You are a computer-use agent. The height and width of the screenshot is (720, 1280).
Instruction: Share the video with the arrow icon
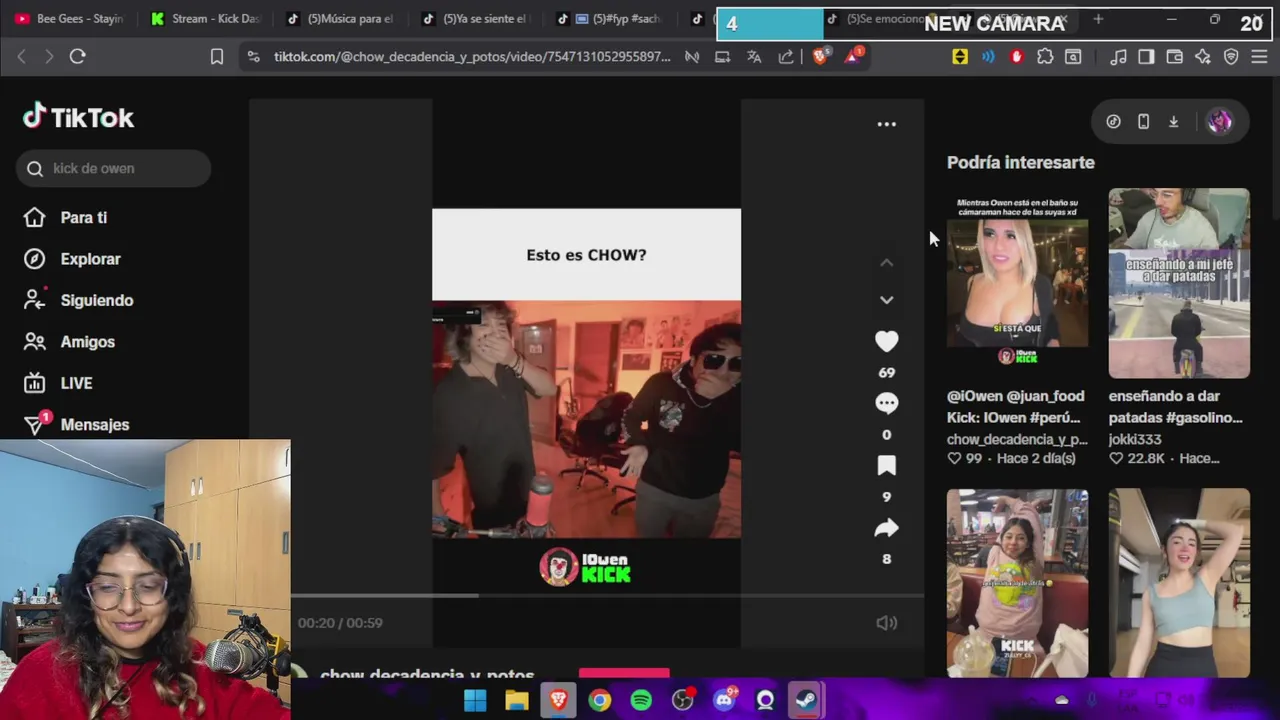pyautogui.click(x=886, y=528)
